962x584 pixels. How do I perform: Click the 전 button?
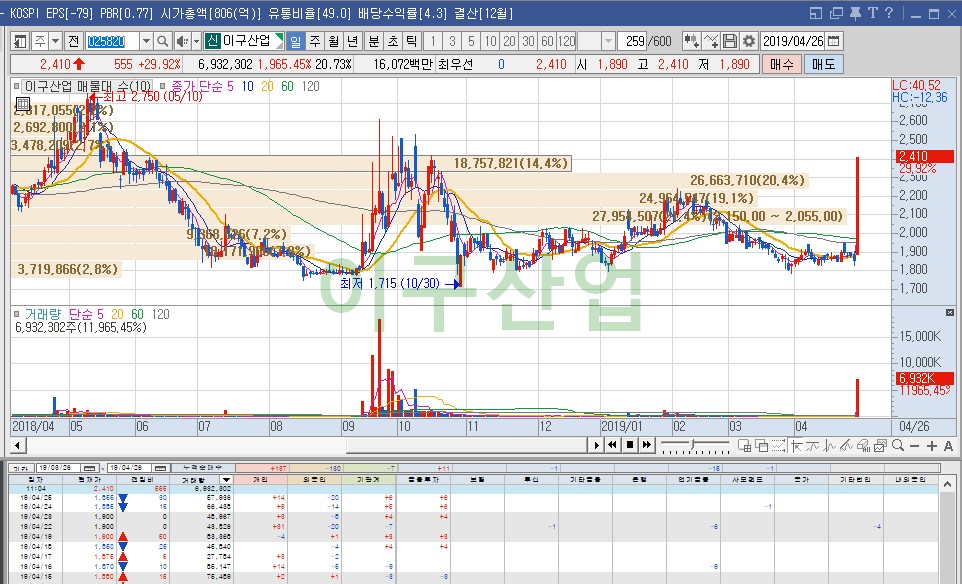[74, 41]
